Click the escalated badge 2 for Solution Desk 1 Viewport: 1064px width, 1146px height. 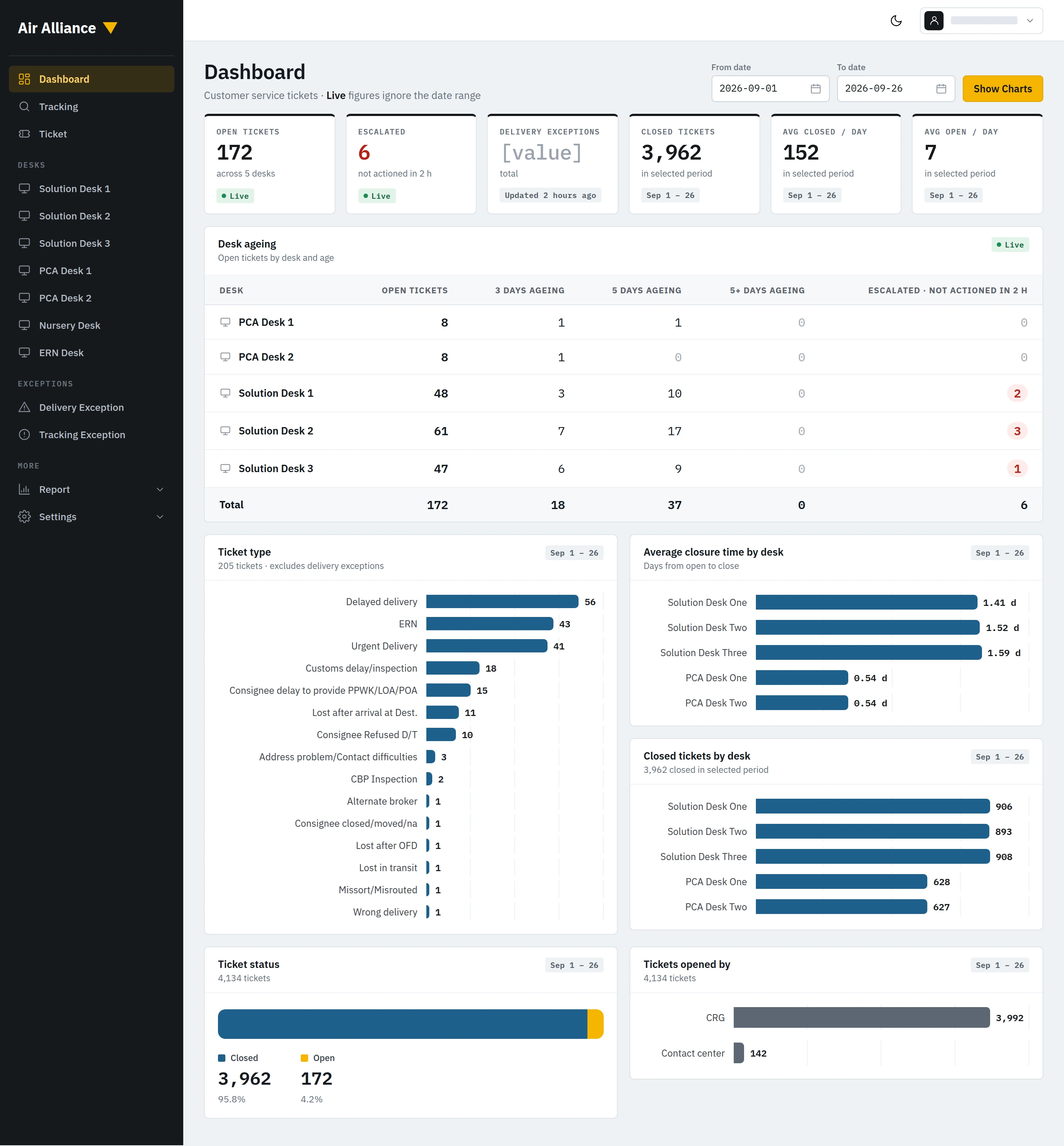[1017, 393]
